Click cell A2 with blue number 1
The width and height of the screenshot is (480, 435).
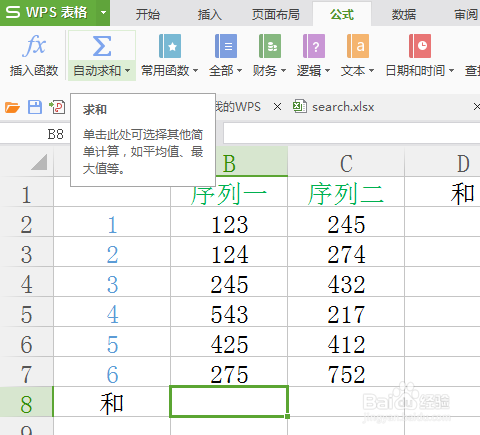[x=112, y=222]
